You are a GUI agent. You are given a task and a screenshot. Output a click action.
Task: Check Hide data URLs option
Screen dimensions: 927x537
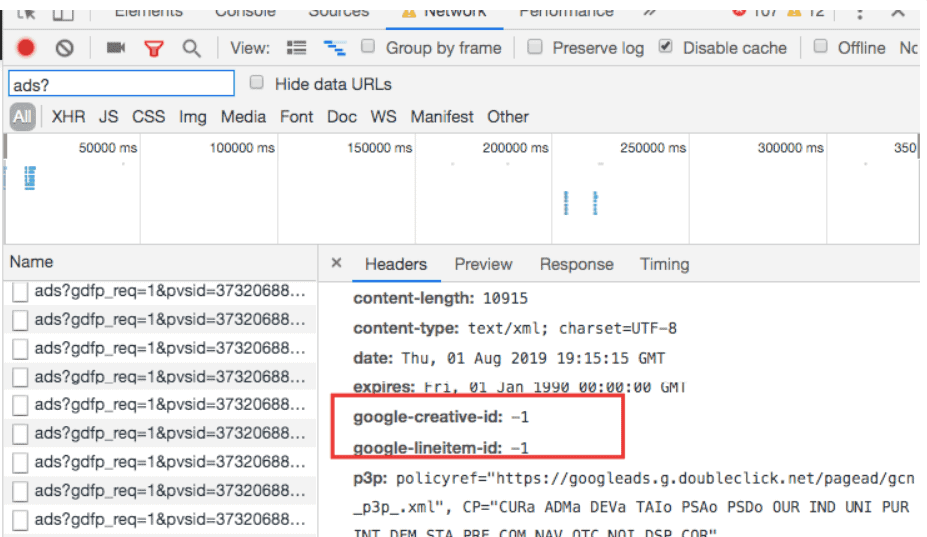pos(257,83)
